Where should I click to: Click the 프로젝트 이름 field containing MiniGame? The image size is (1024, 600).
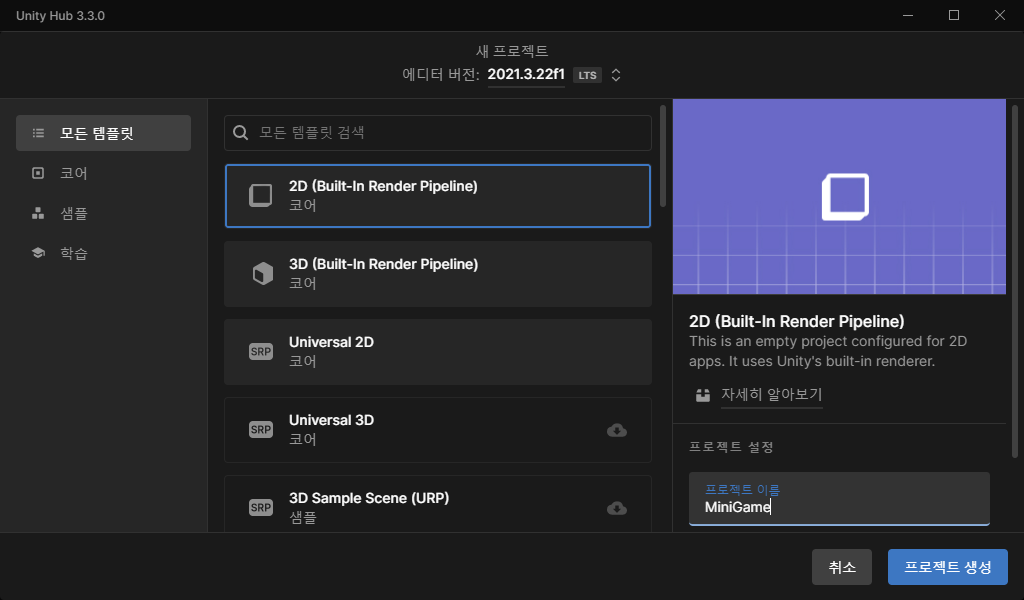tap(839, 499)
